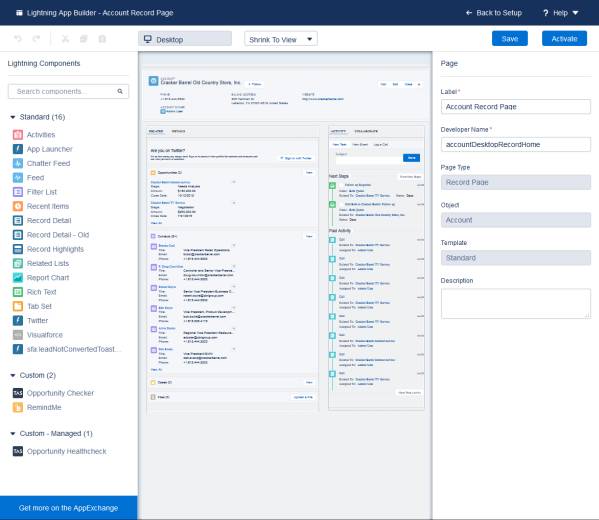
Task: Click the Paste clipboard icon
Action: coord(102,39)
